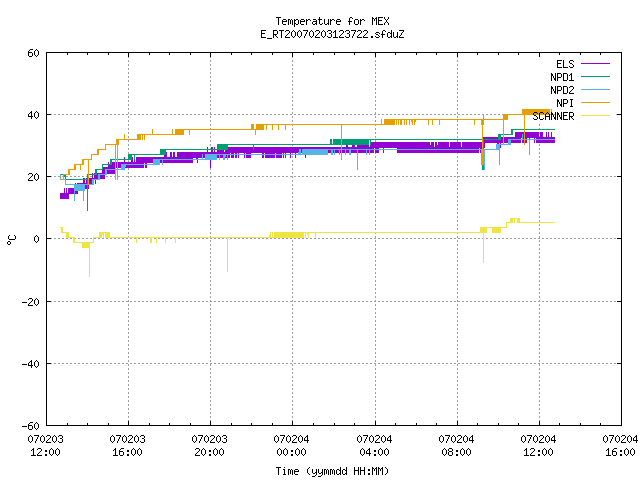Click the y-axis value 0
The image size is (640, 480).
(37, 239)
